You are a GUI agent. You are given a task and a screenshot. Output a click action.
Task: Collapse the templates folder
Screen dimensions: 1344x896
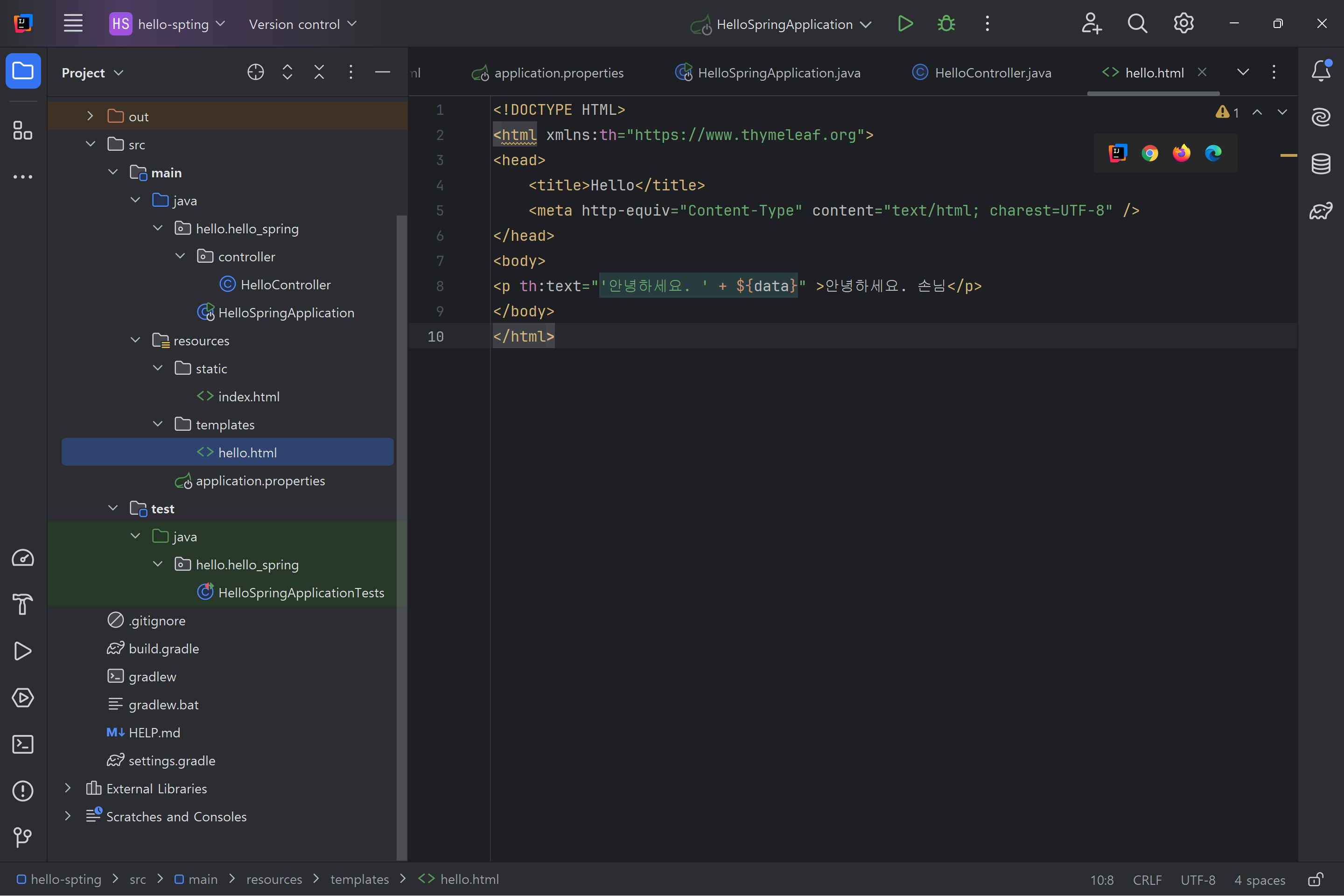pyautogui.click(x=158, y=424)
